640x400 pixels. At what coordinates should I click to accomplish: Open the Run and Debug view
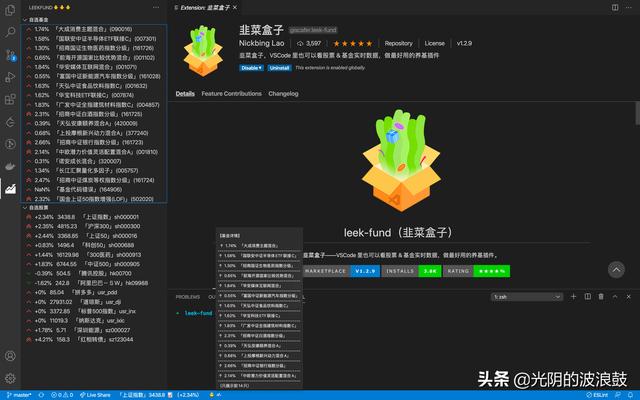(x=10, y=77)
